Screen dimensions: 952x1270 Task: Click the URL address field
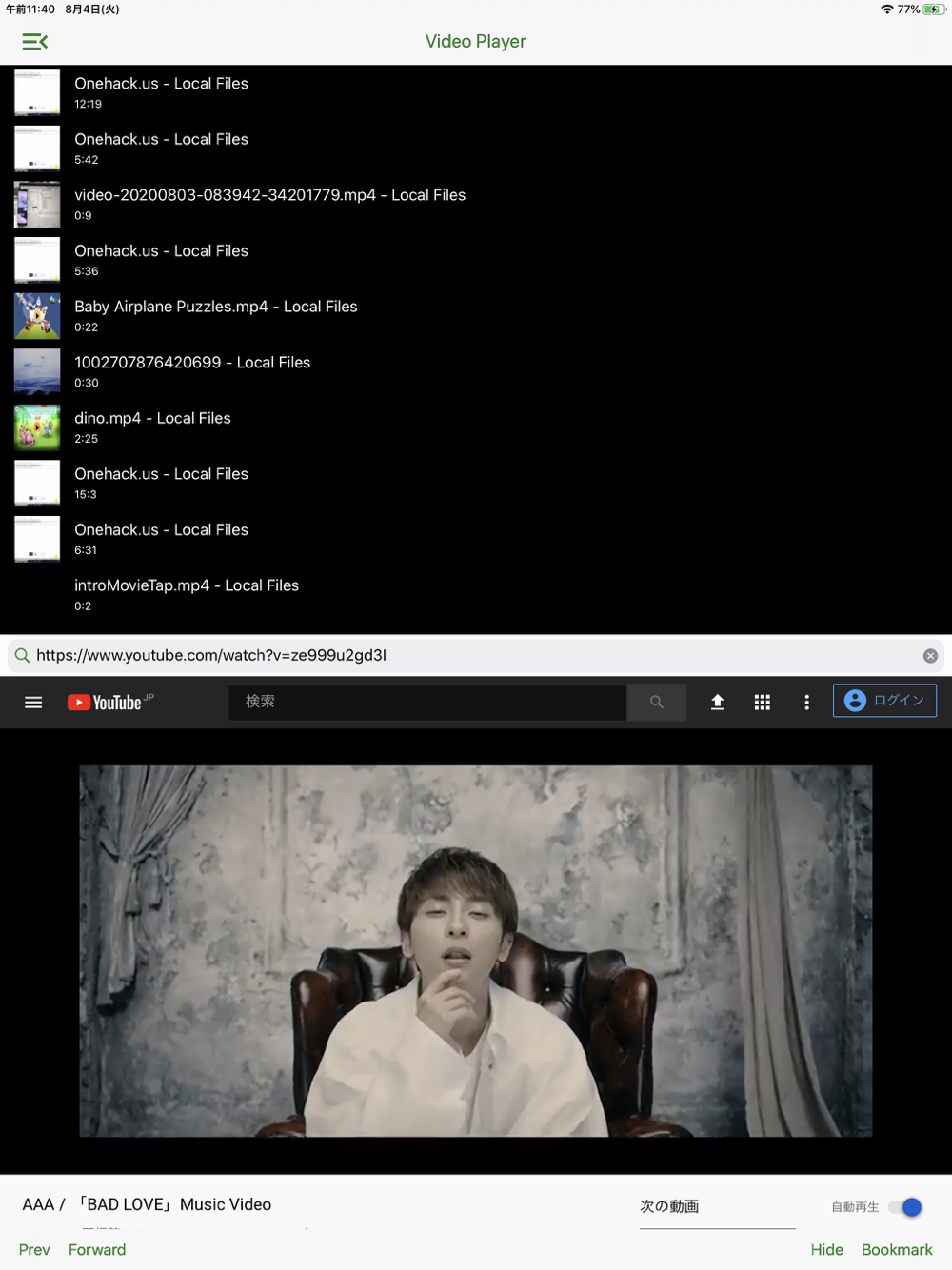(x=476, y=655)
